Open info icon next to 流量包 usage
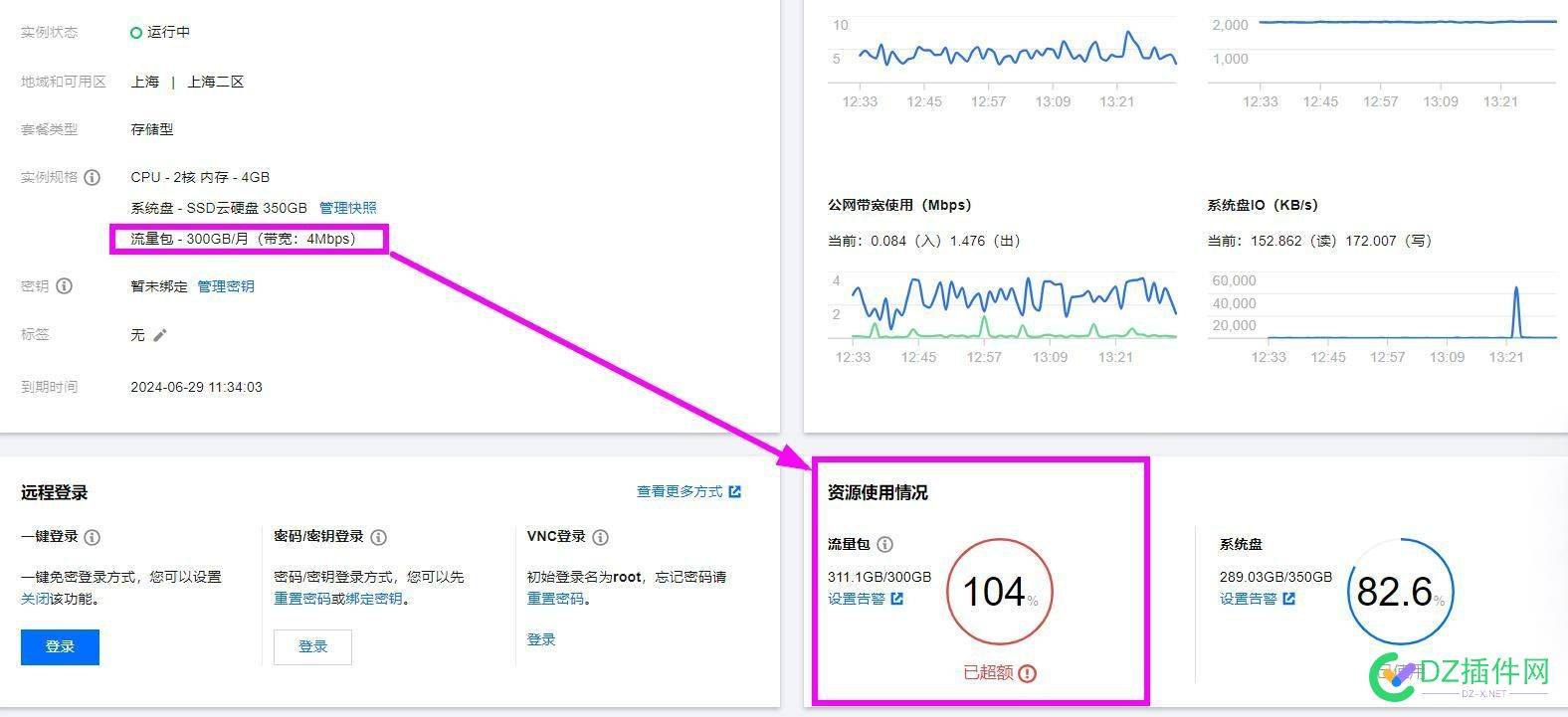The height and width of the screenshot is (717, 1568). pyautogui.click(x=884, y=544)
